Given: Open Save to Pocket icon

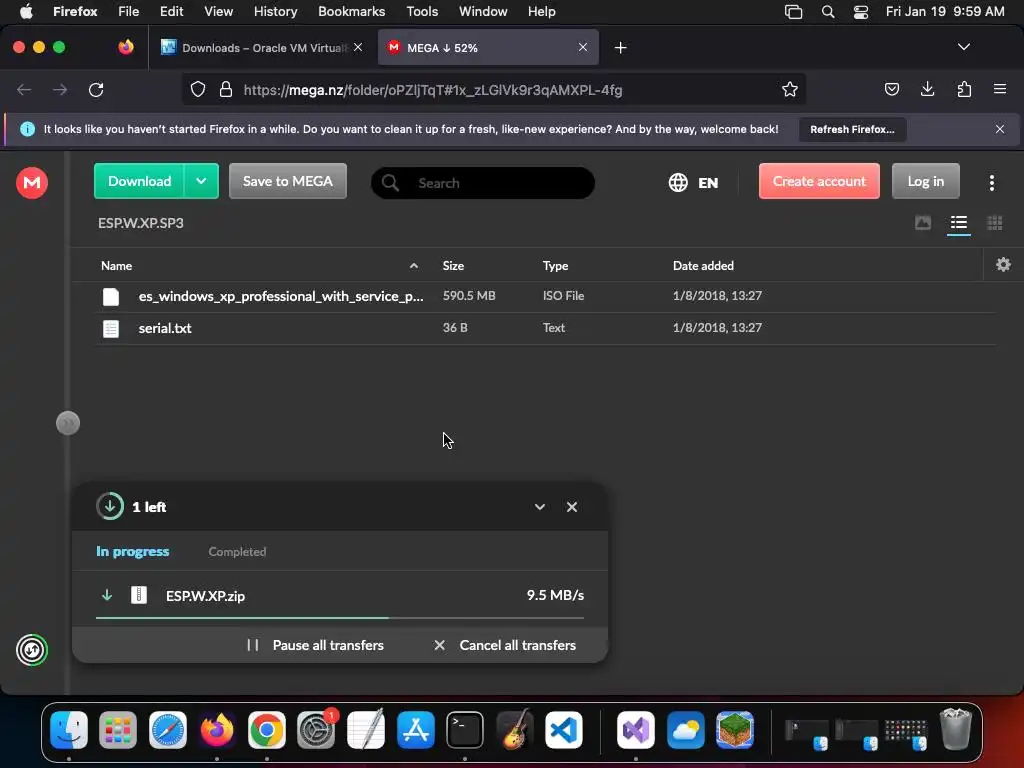Looking at the screenshot, I should pos(891,89).
